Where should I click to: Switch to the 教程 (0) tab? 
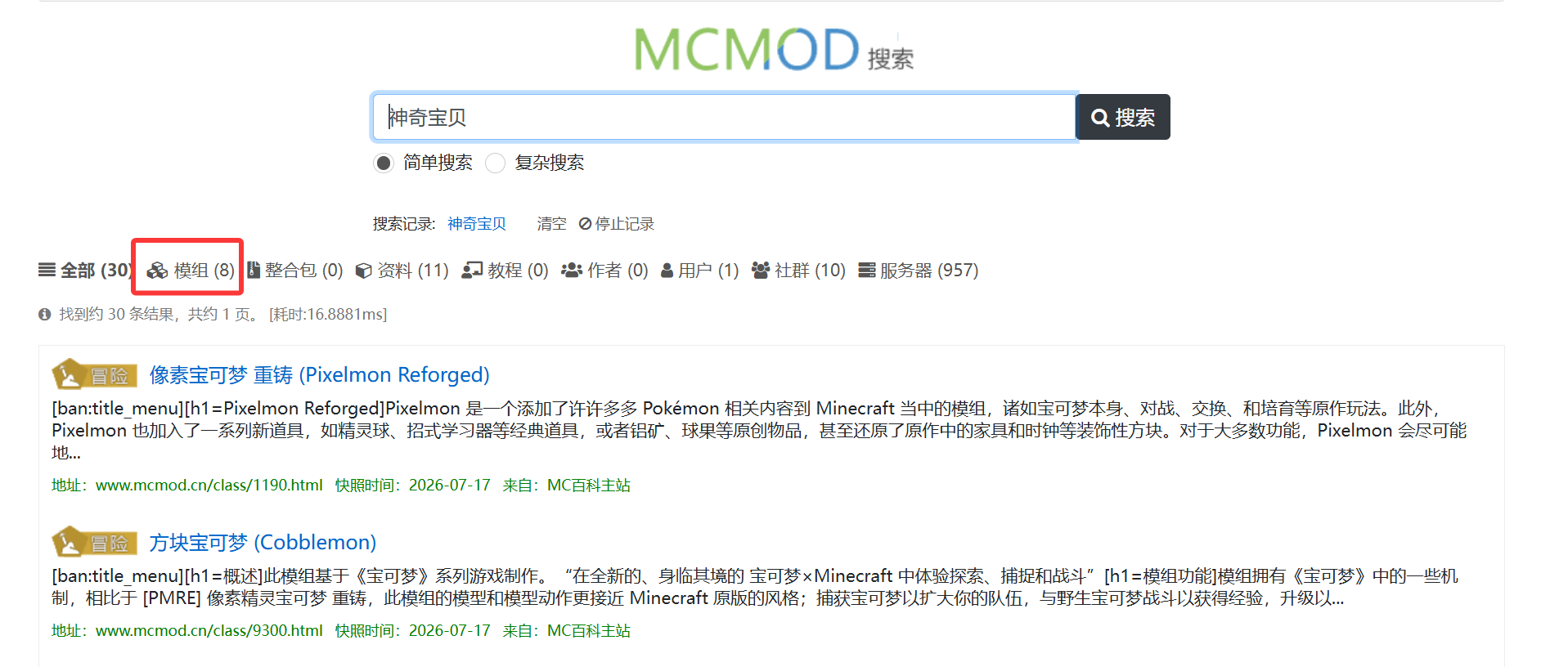click(505, 271)
